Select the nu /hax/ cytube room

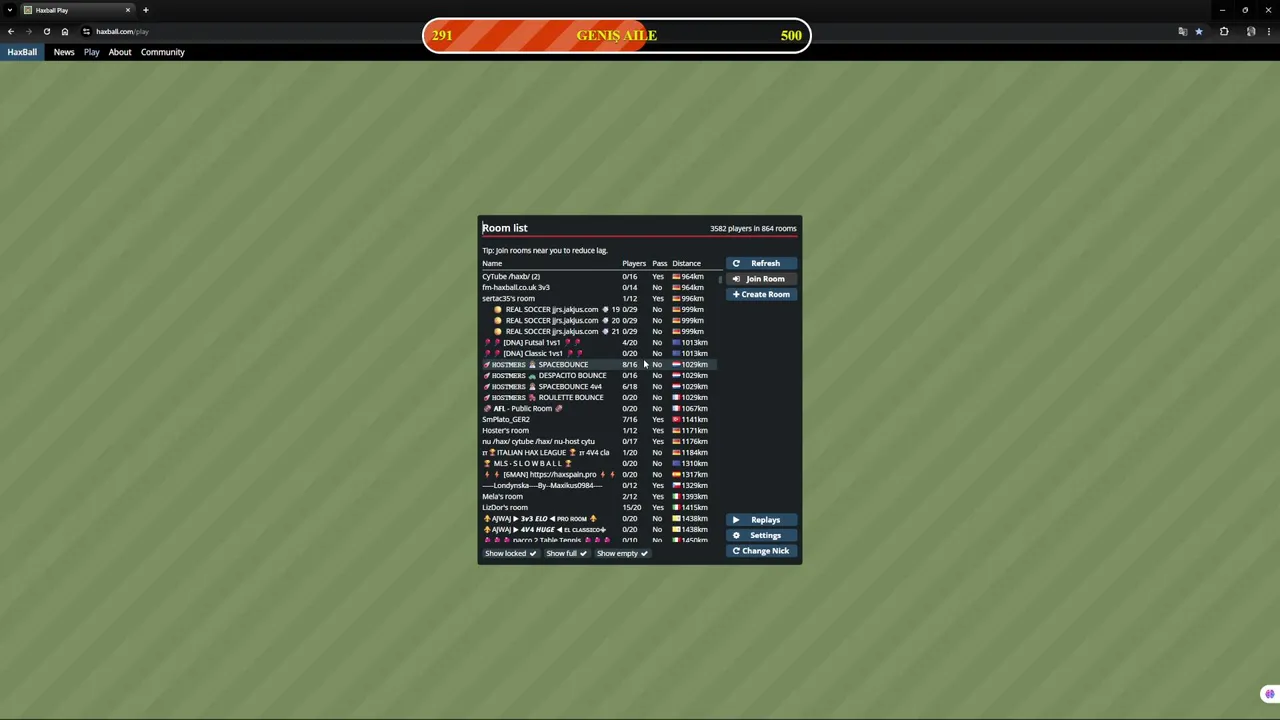(x=598, y=441)
